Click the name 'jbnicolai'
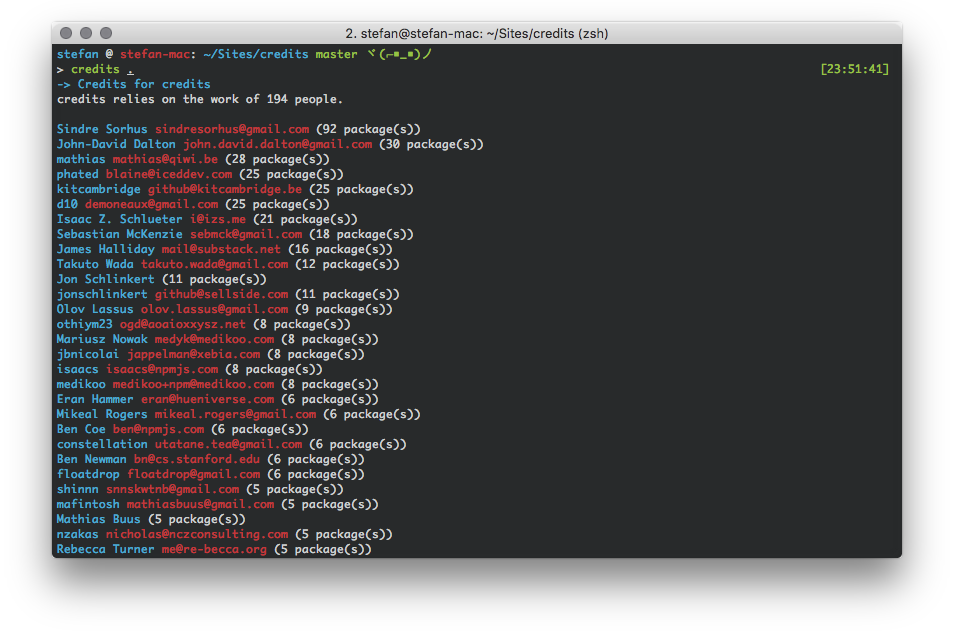Image resolution: width=963 pixels, height=635 pixels. (x=88, y=354)
